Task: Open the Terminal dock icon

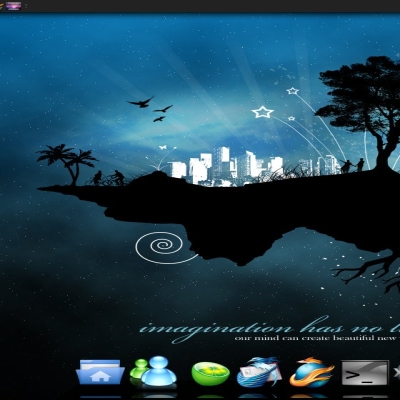Action: tap(365, 373)
